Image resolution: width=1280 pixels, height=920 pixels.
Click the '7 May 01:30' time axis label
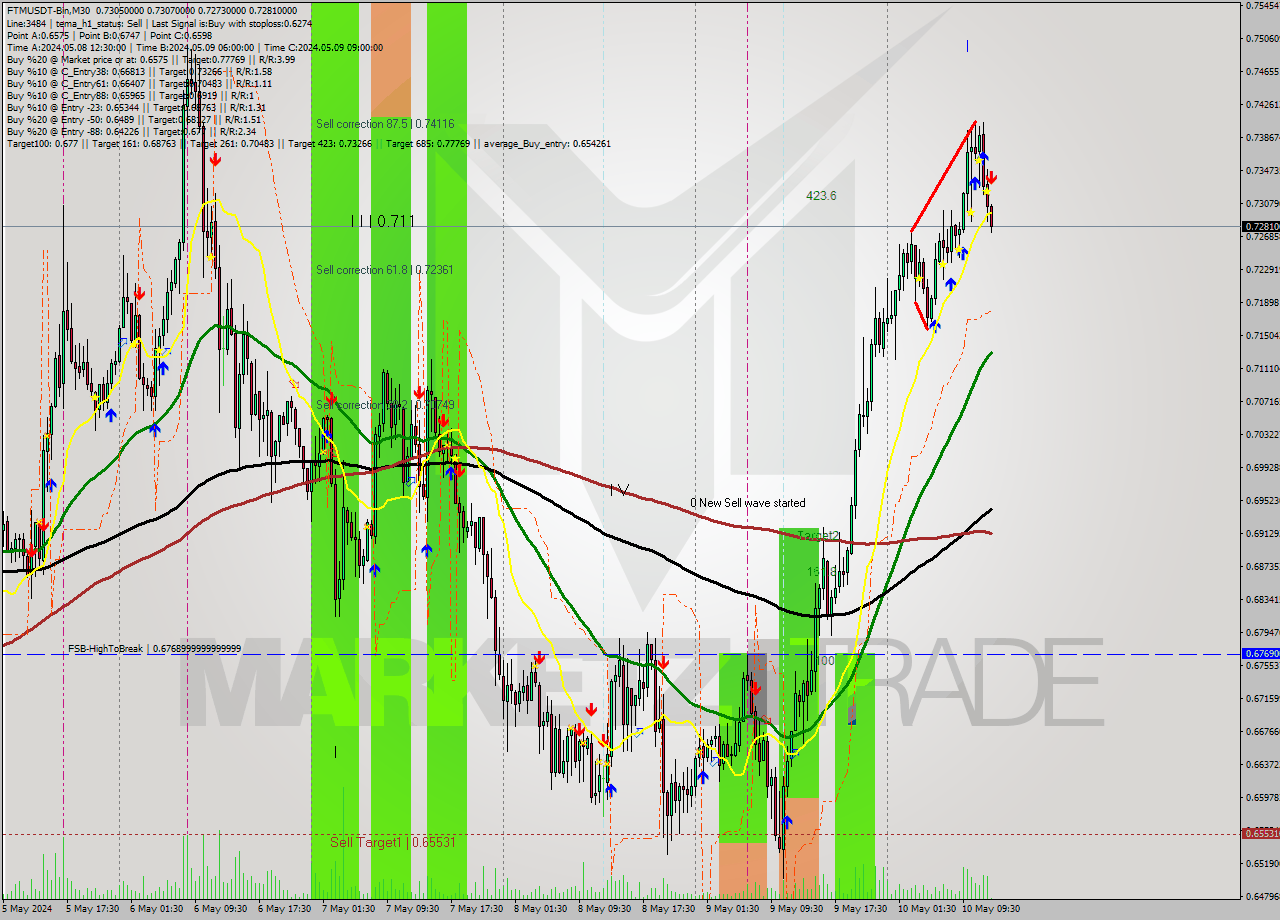point(349,909)
